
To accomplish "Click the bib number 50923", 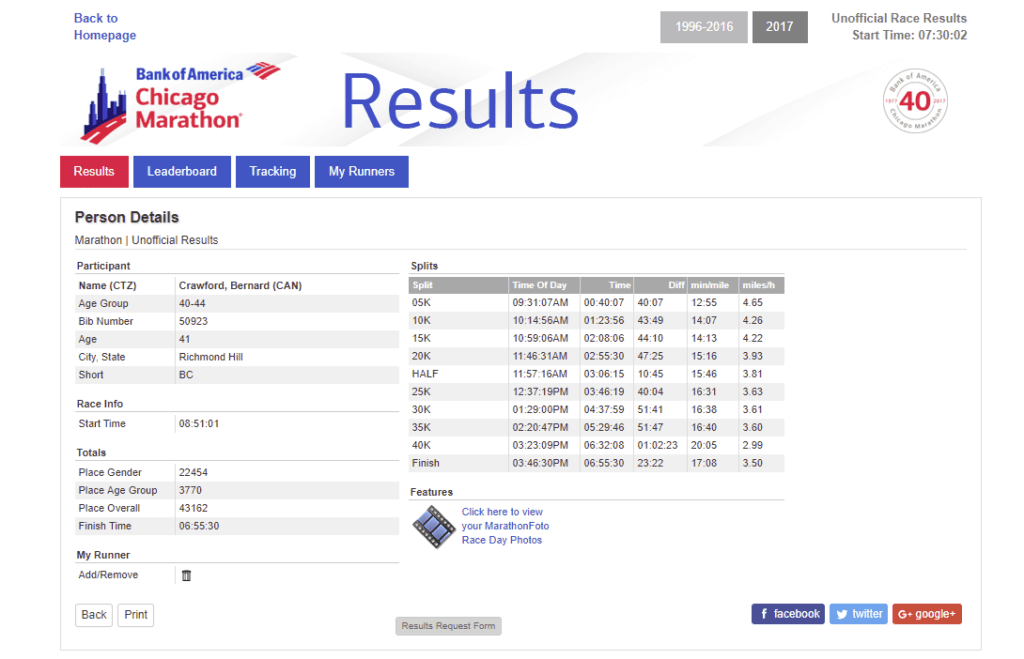I will 193,321.
